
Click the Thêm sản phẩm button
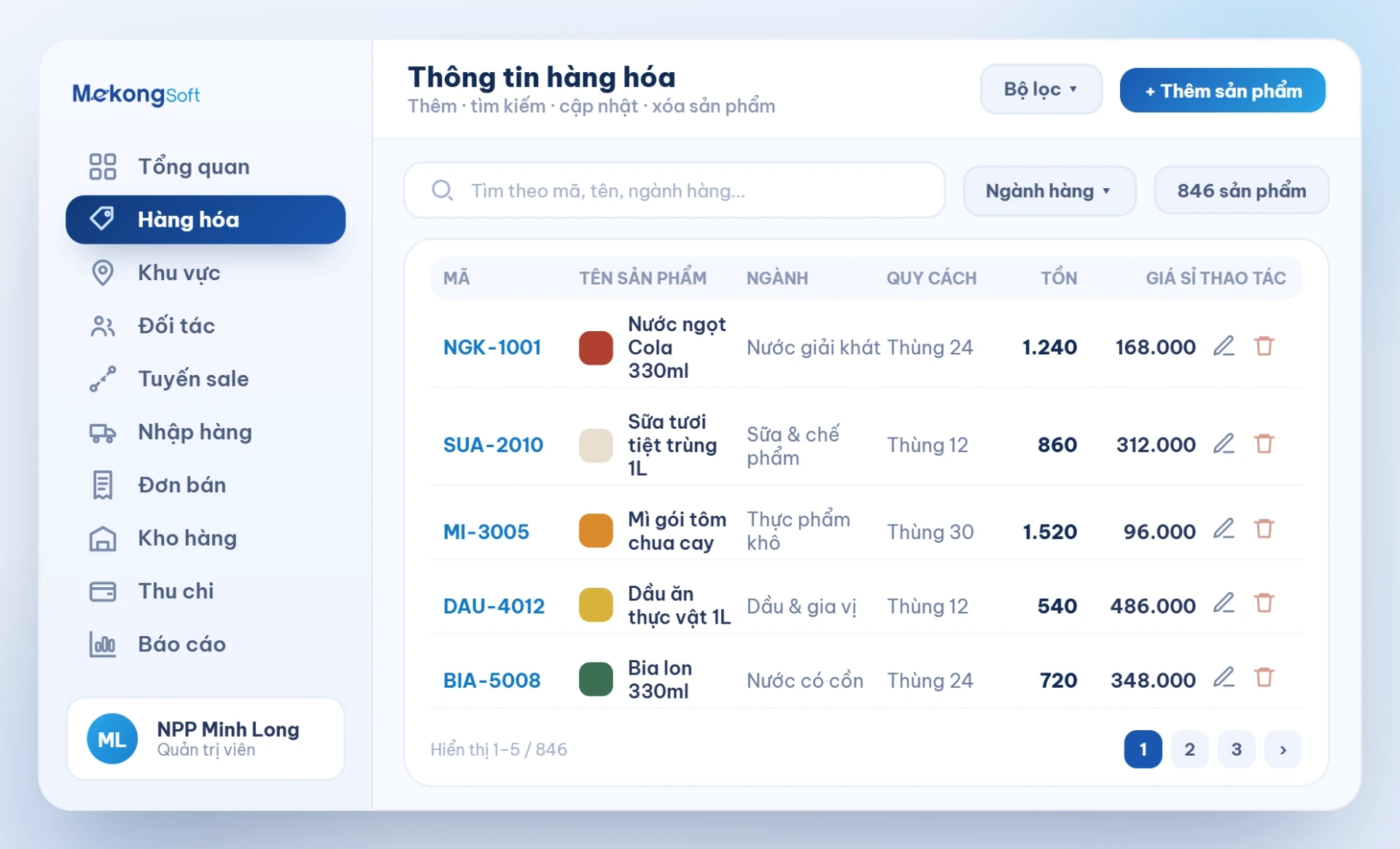pos(1222,90)
